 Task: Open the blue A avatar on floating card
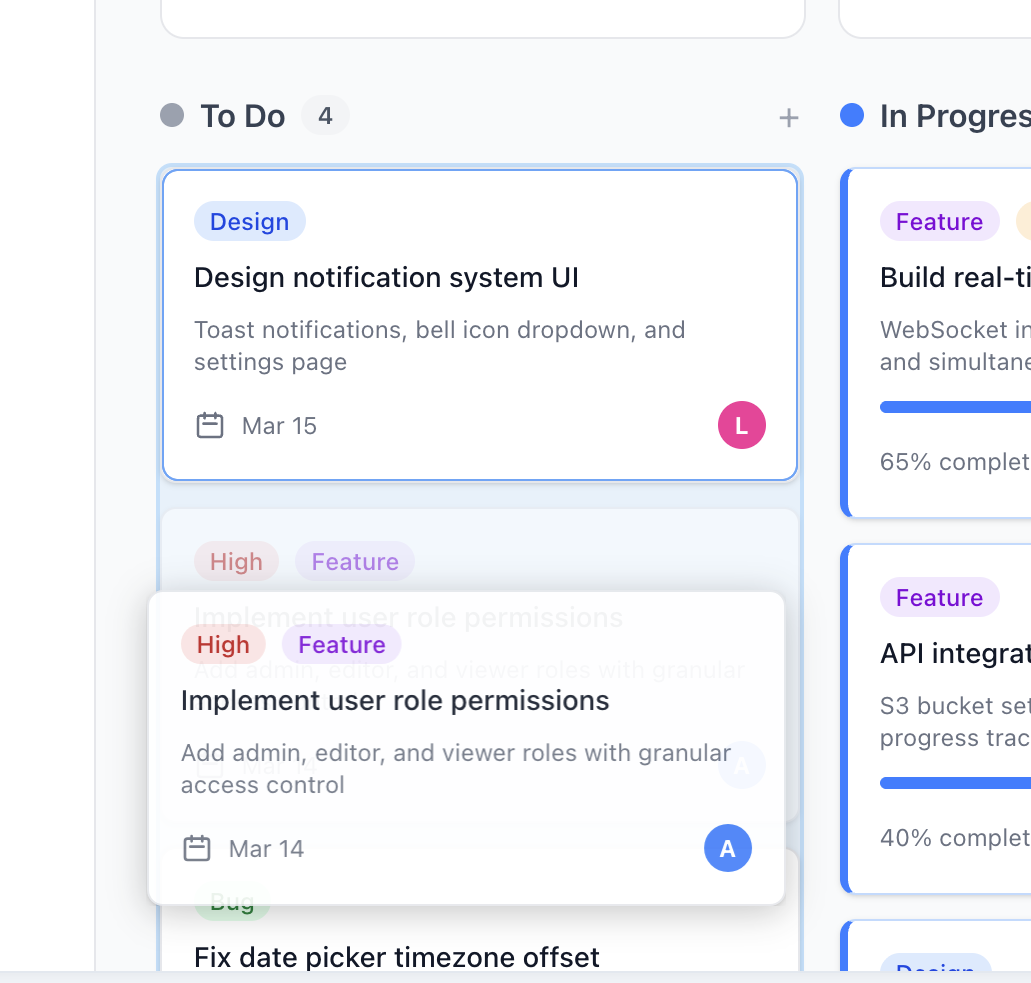pos(727,849)
